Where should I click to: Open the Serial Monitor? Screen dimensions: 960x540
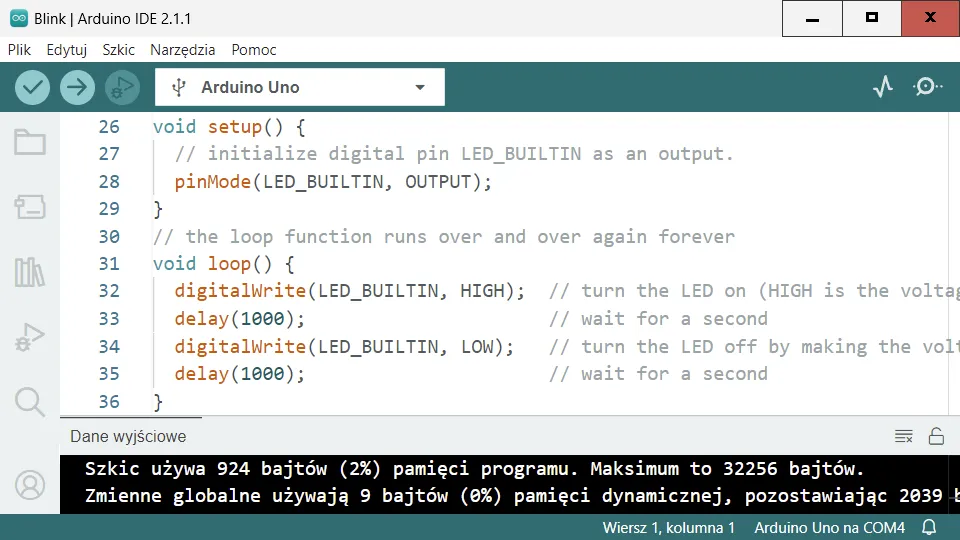tap(928, 87)
